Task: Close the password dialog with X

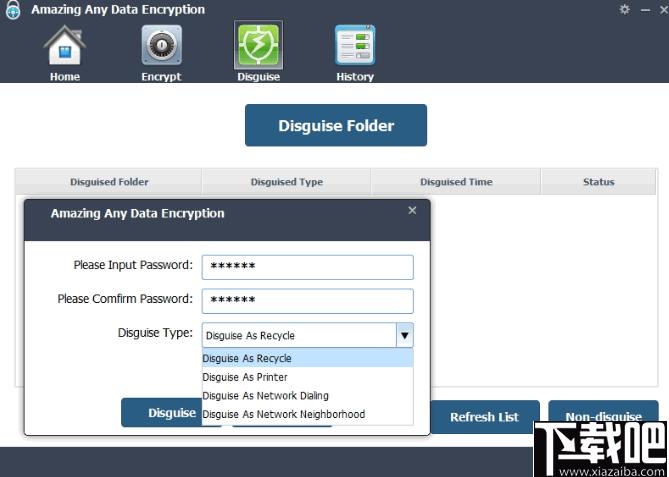Action: coord(412,210)
